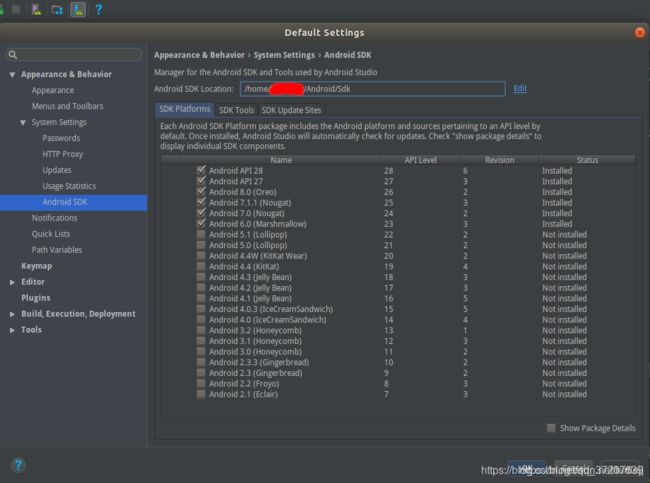Image resolution: width=650 pixels, height=483 pixels.
Task: Click the search magnifier icon in settings
Action: tap(13, 55)
